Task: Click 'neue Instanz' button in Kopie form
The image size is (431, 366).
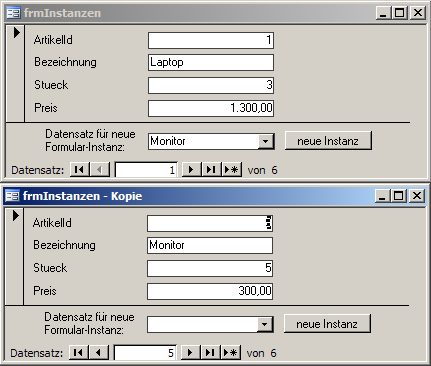Action: tap(327, 324)
